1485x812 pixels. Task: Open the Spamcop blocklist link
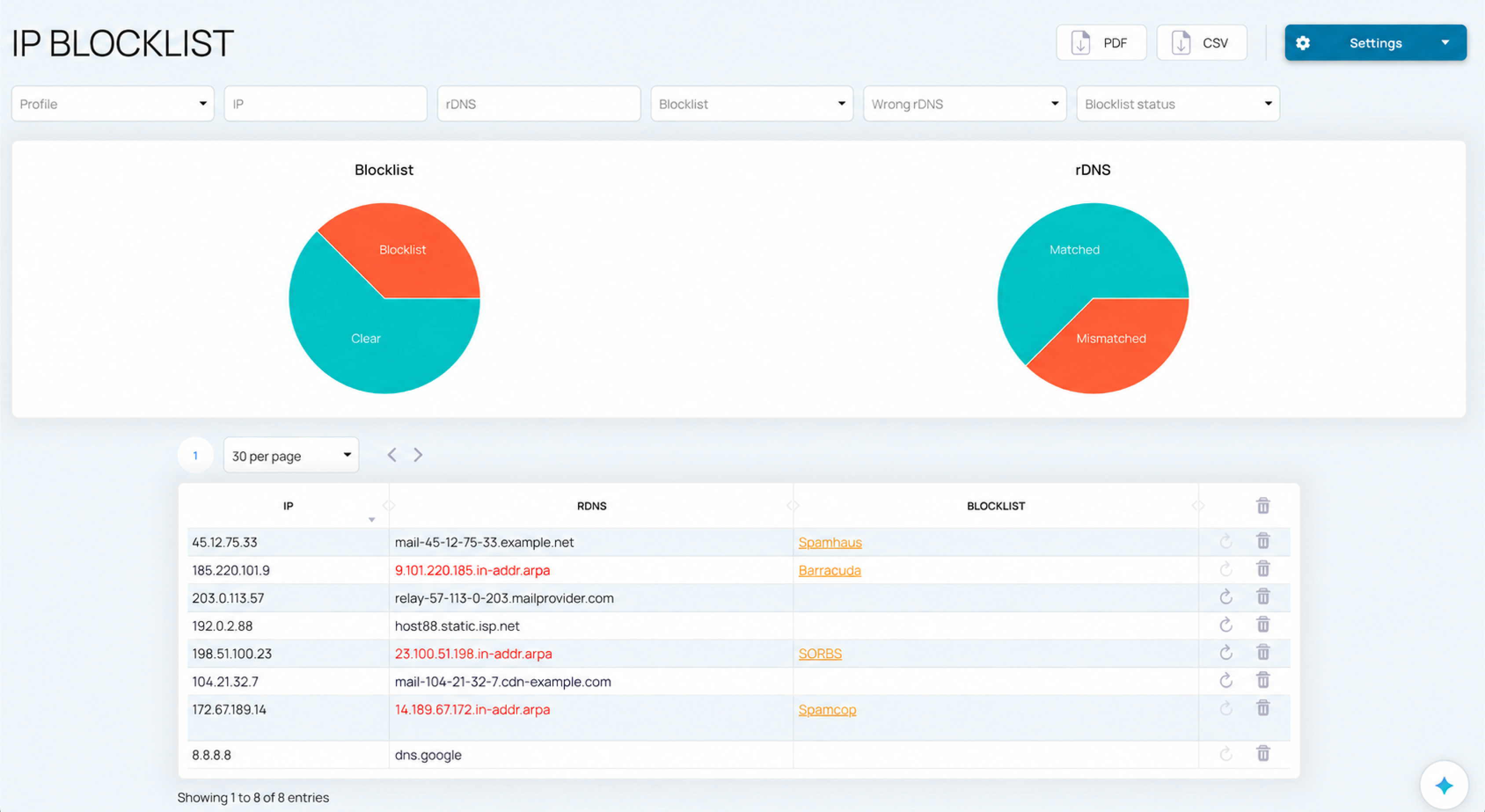[827, 710]
